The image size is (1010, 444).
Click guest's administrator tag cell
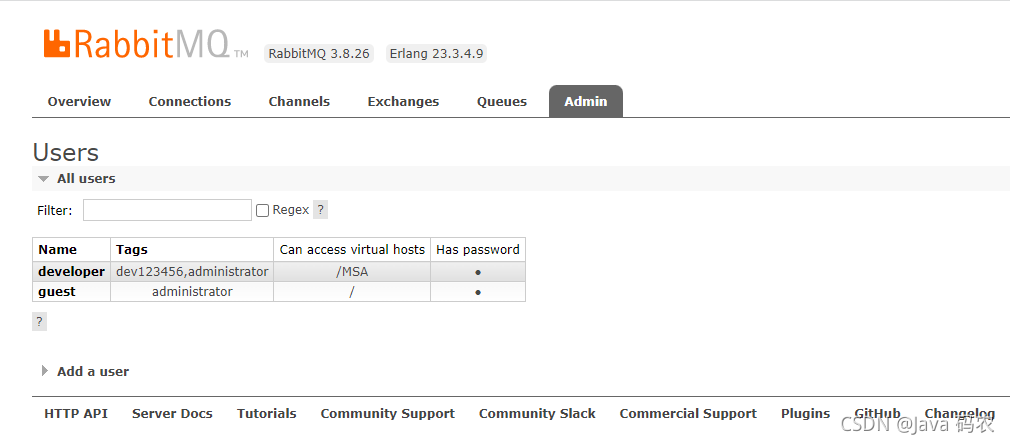[192, 292]
